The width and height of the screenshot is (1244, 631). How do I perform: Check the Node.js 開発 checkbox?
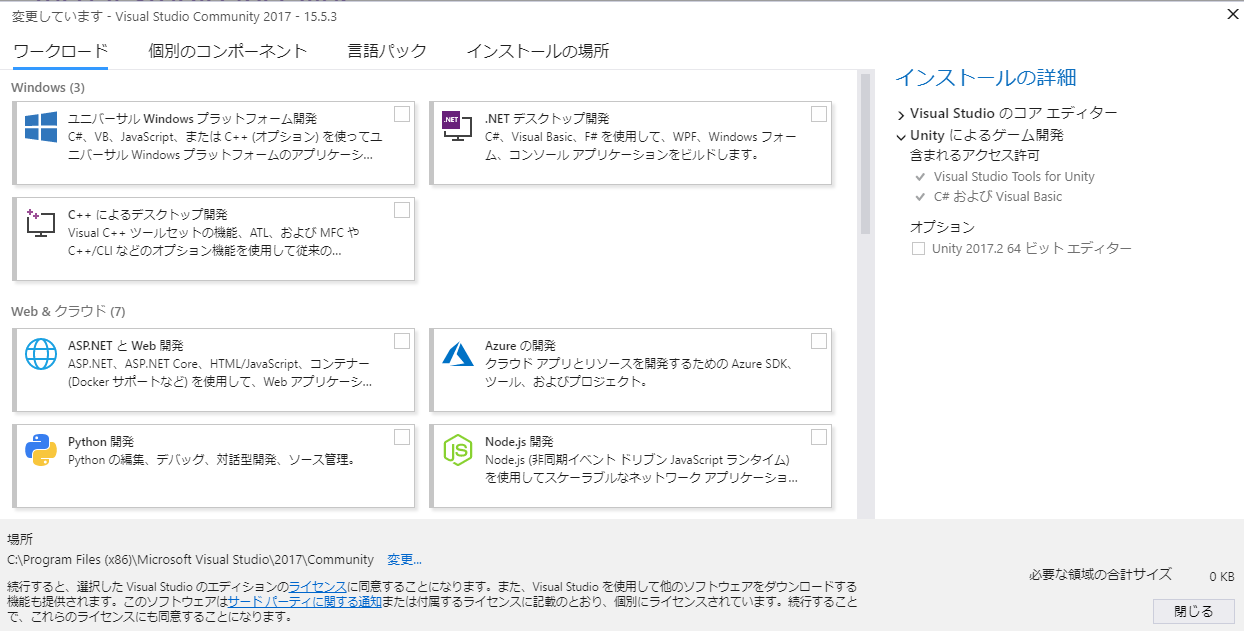click(819, 437)
